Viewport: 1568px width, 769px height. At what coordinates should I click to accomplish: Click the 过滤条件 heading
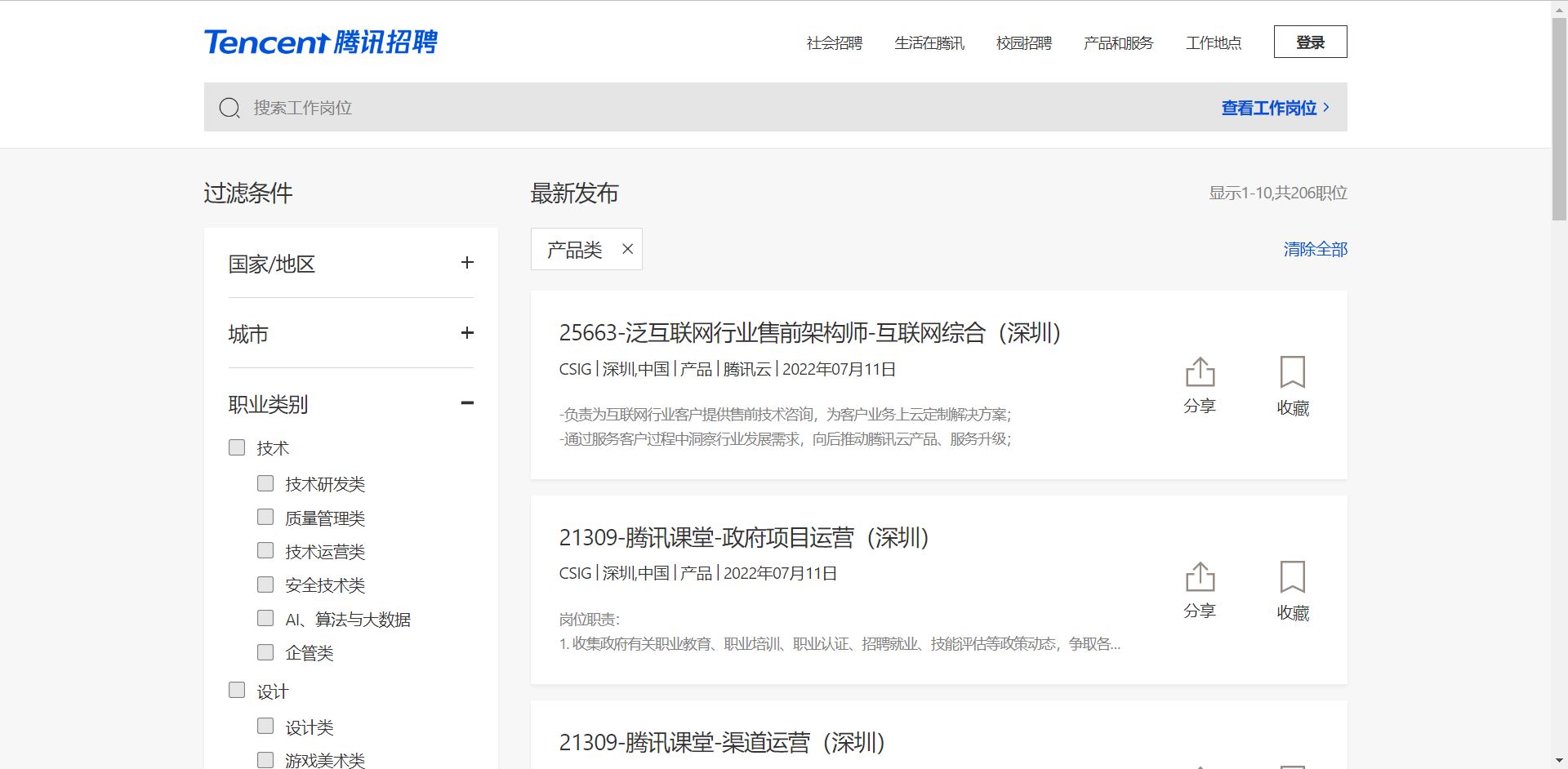[x=248, y=193]
